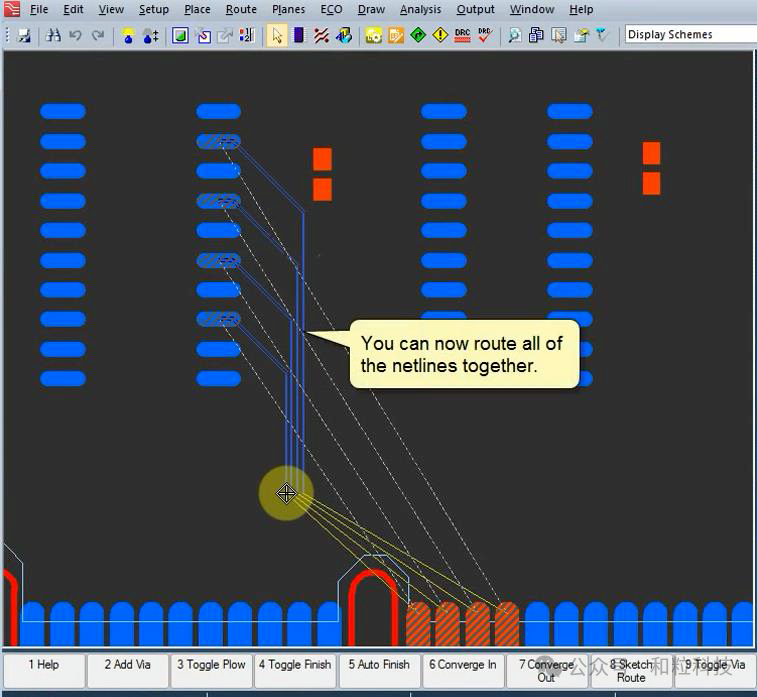Viewport: 757px width, 697px height.
Task: Click the magnifier zoom icon
Action: (514, 35)
